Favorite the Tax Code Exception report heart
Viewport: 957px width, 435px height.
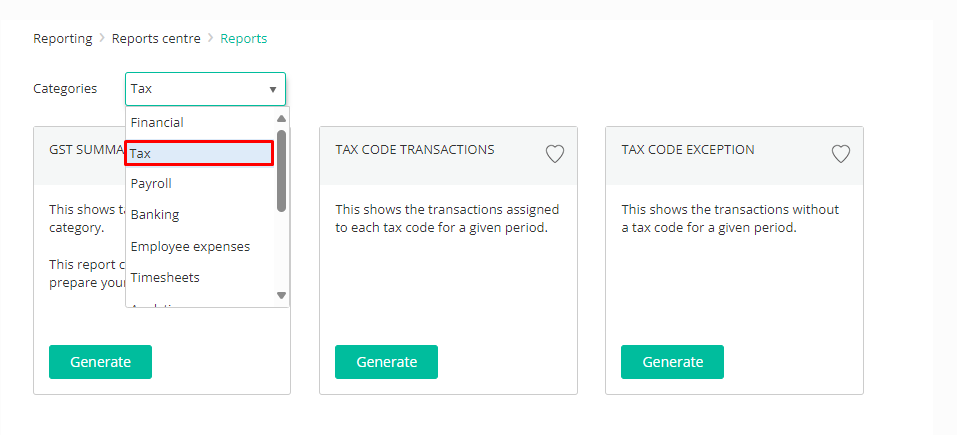(840, 154)
